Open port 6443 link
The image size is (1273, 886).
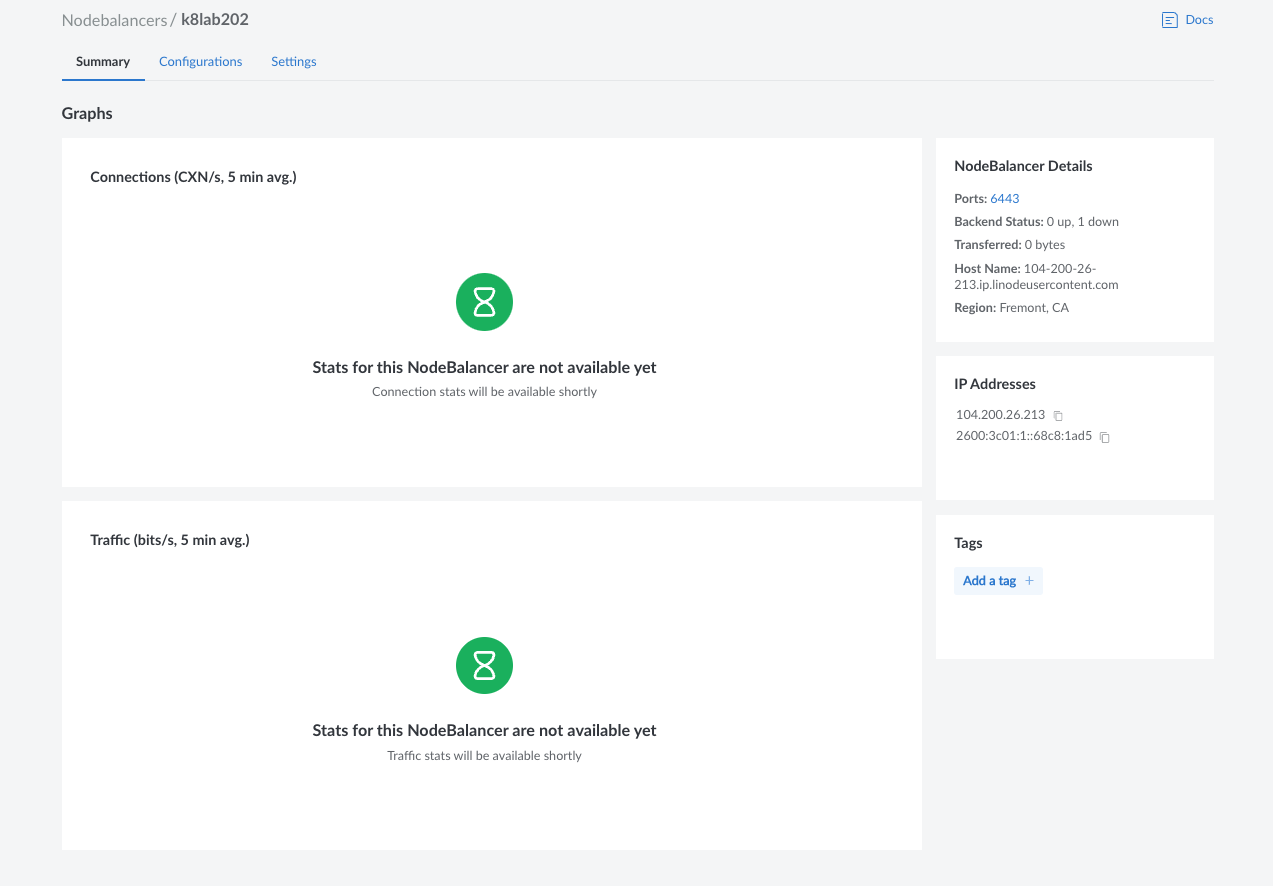(1004, 199)
